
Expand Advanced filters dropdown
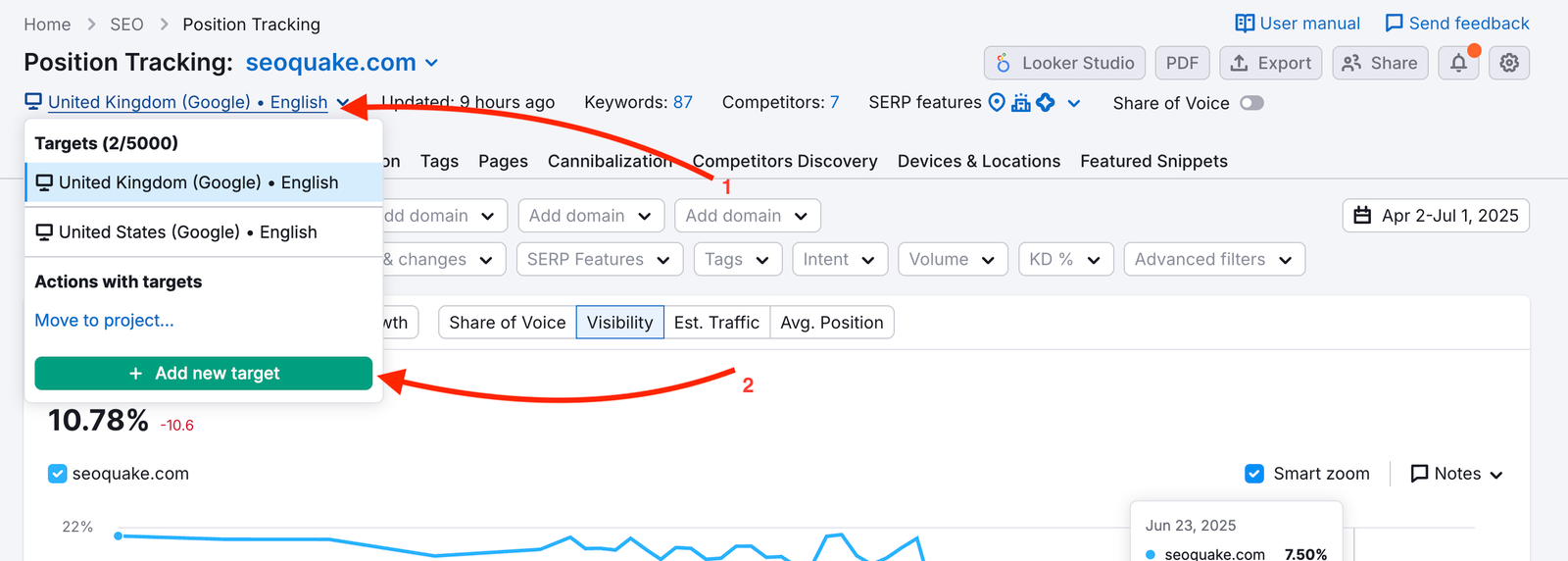[x=1214, y=260]
